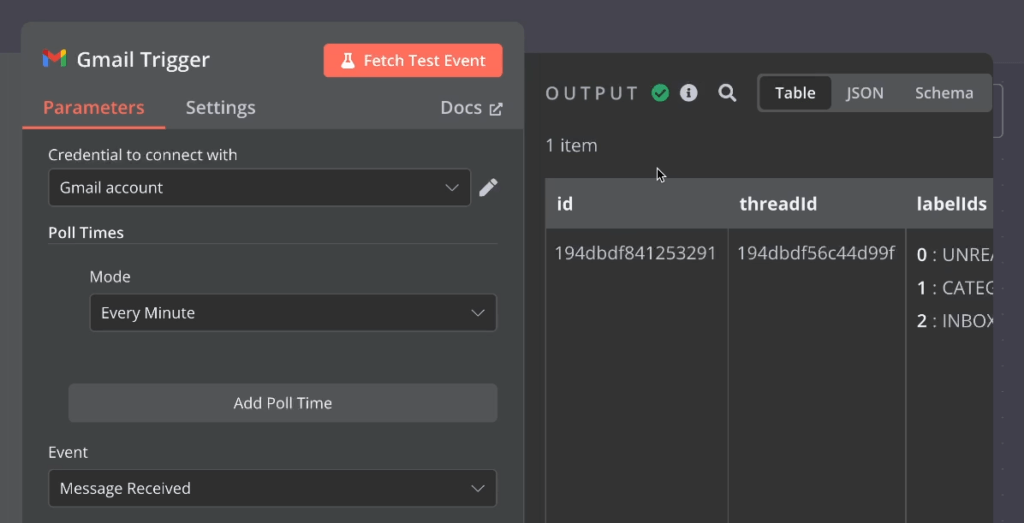Click the Gmail Trigger node title
This screenshot has width=1024, height=523.
coord(143,60)
